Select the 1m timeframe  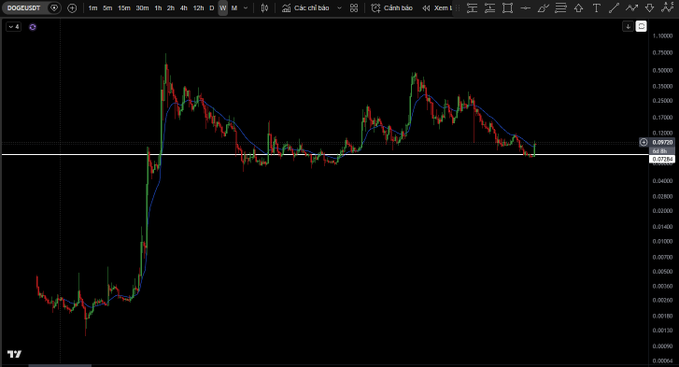click(x=93, y=8)
